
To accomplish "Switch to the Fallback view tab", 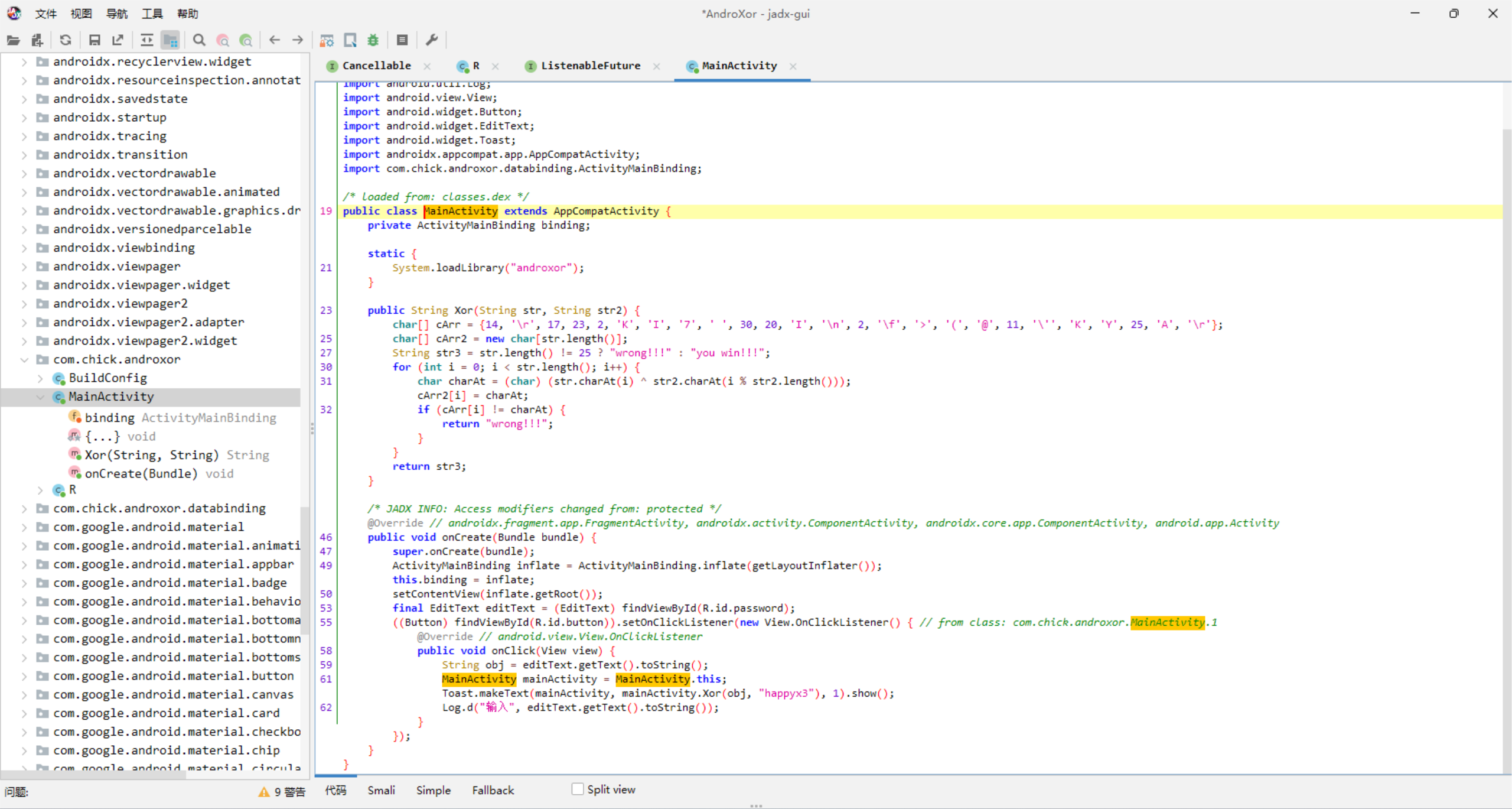I will pos(493,790).
